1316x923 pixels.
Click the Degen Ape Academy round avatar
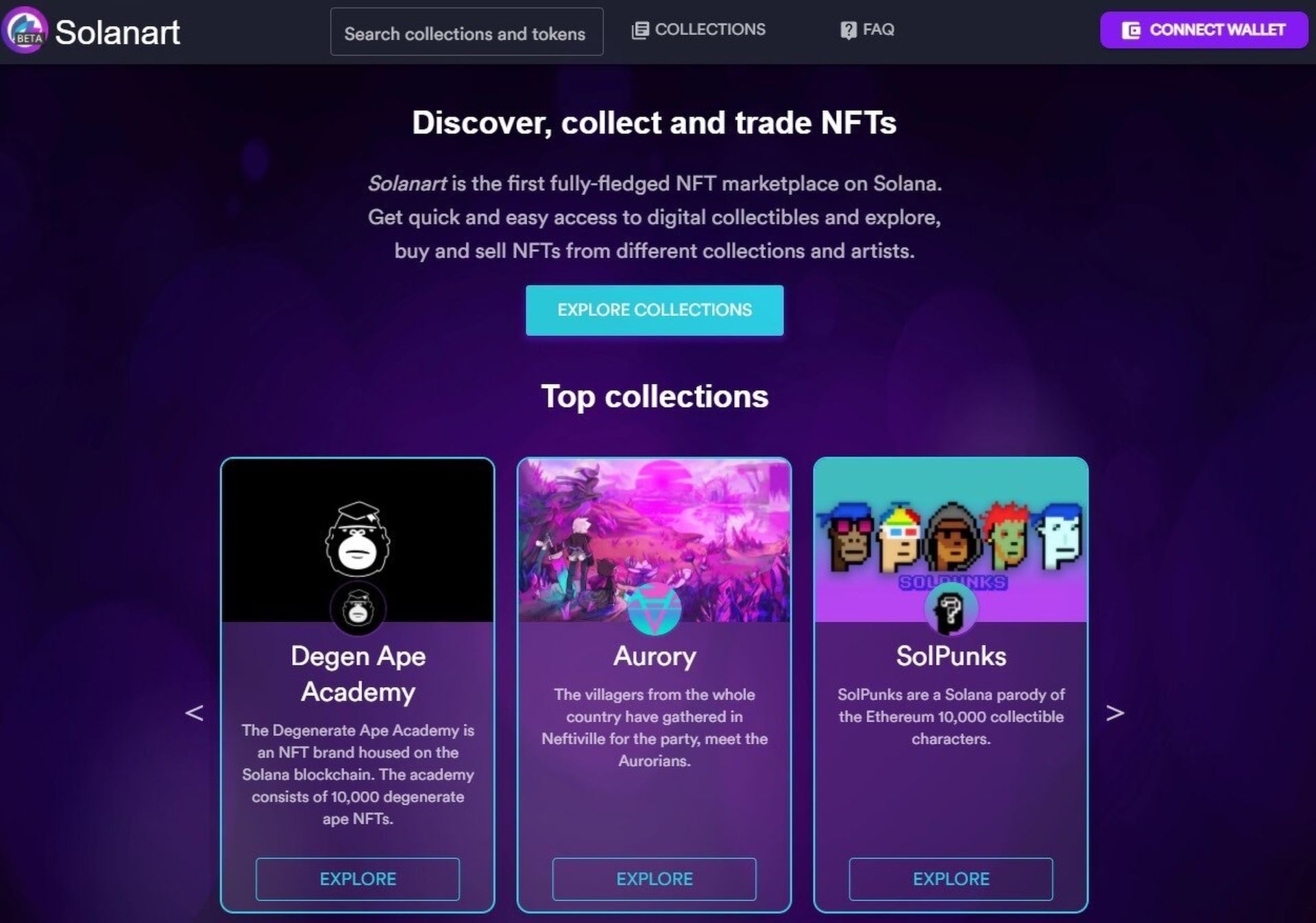358,608
